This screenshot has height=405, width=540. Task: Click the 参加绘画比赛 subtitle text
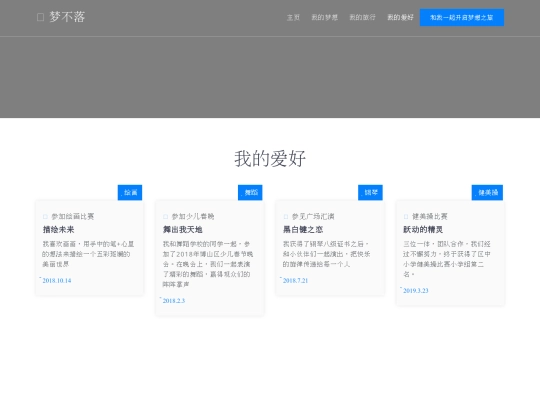tap(73, 217)
